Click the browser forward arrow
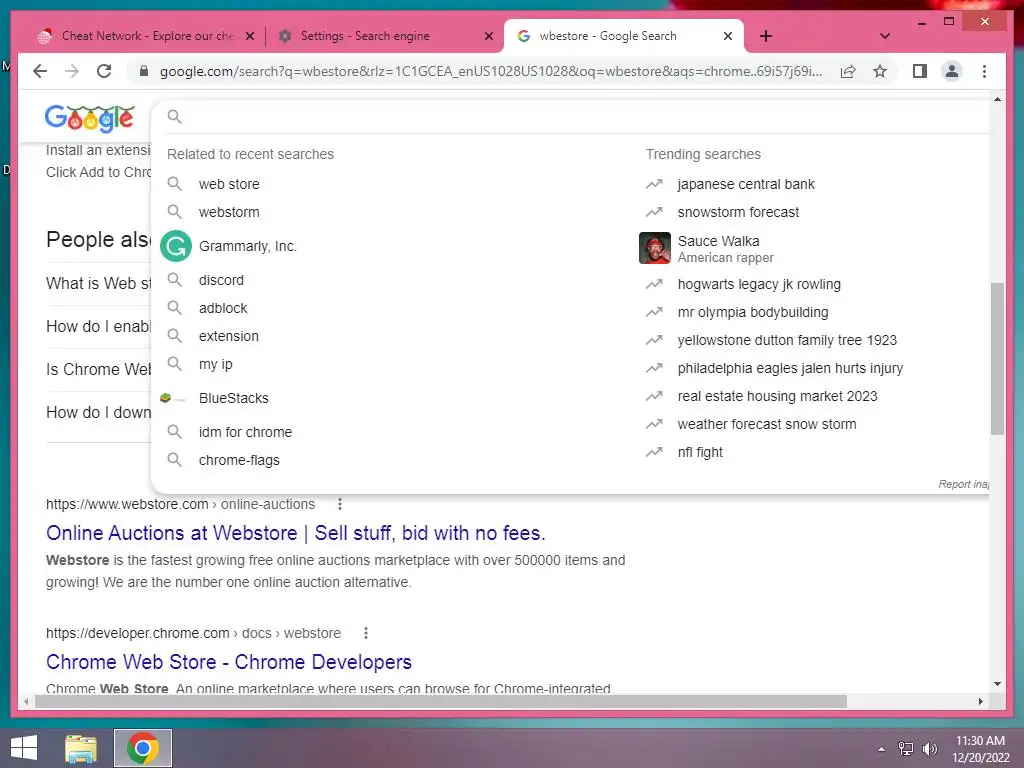The width and height of the screenshot is (1024, 768). [72, 71]
